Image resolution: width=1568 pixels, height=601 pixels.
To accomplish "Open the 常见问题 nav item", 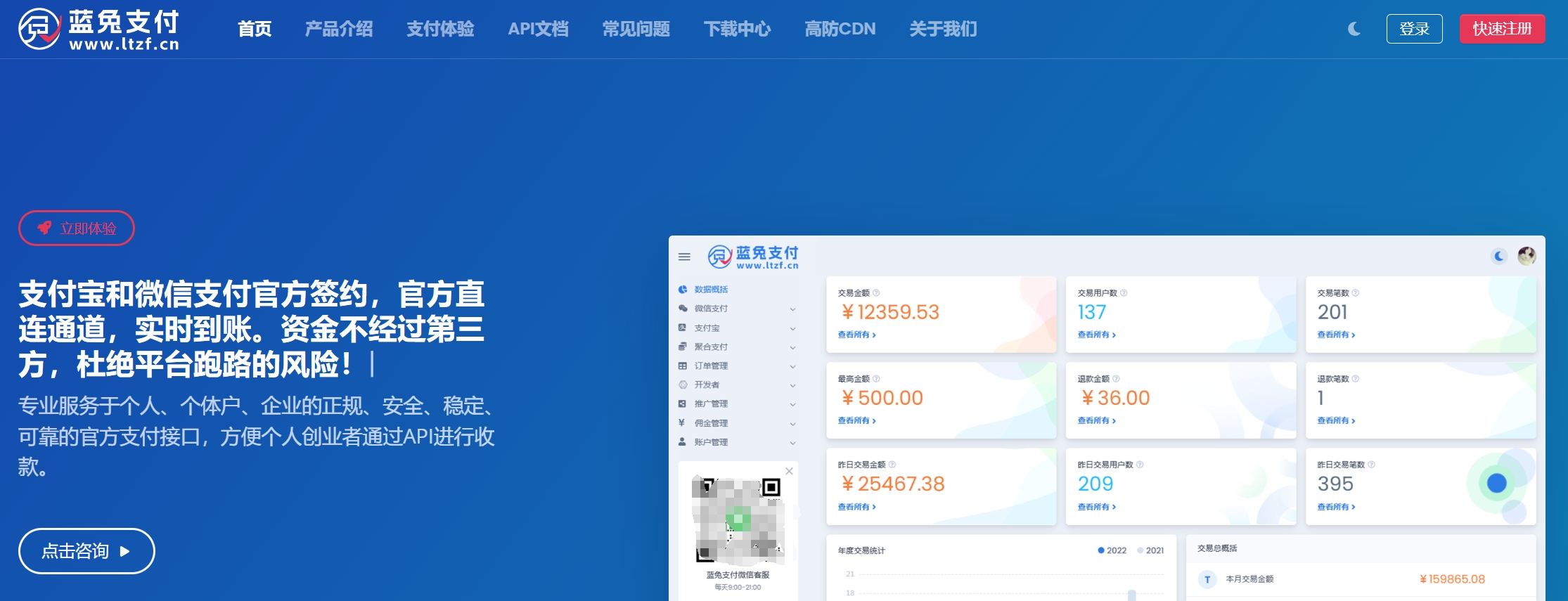I will (x=636, y=29).
